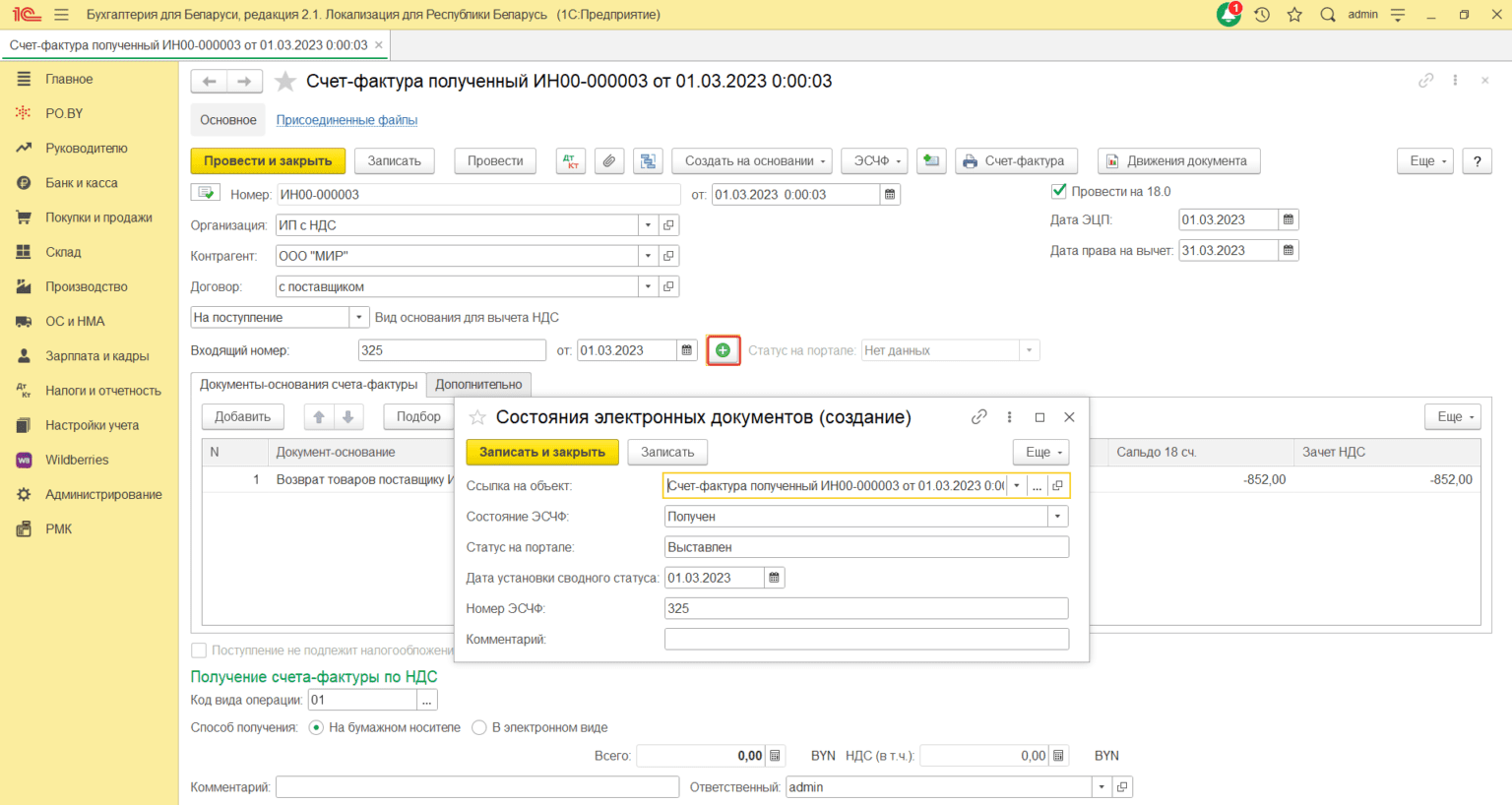Select В электронном виде radio button
Screen dimensions: 1512x805
[x=479, y=728]
